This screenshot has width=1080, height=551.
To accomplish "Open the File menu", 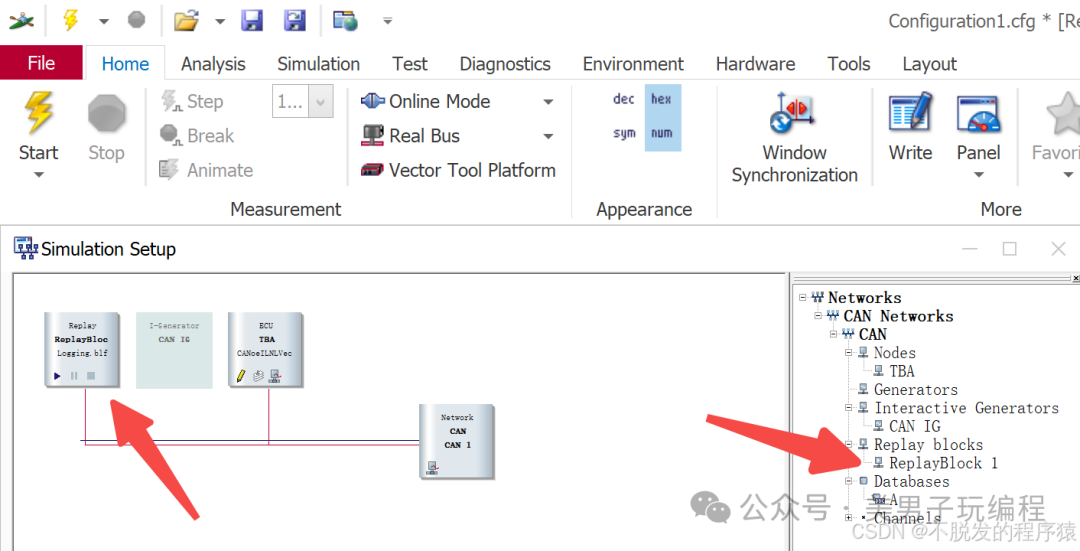I will pos(41,63).
